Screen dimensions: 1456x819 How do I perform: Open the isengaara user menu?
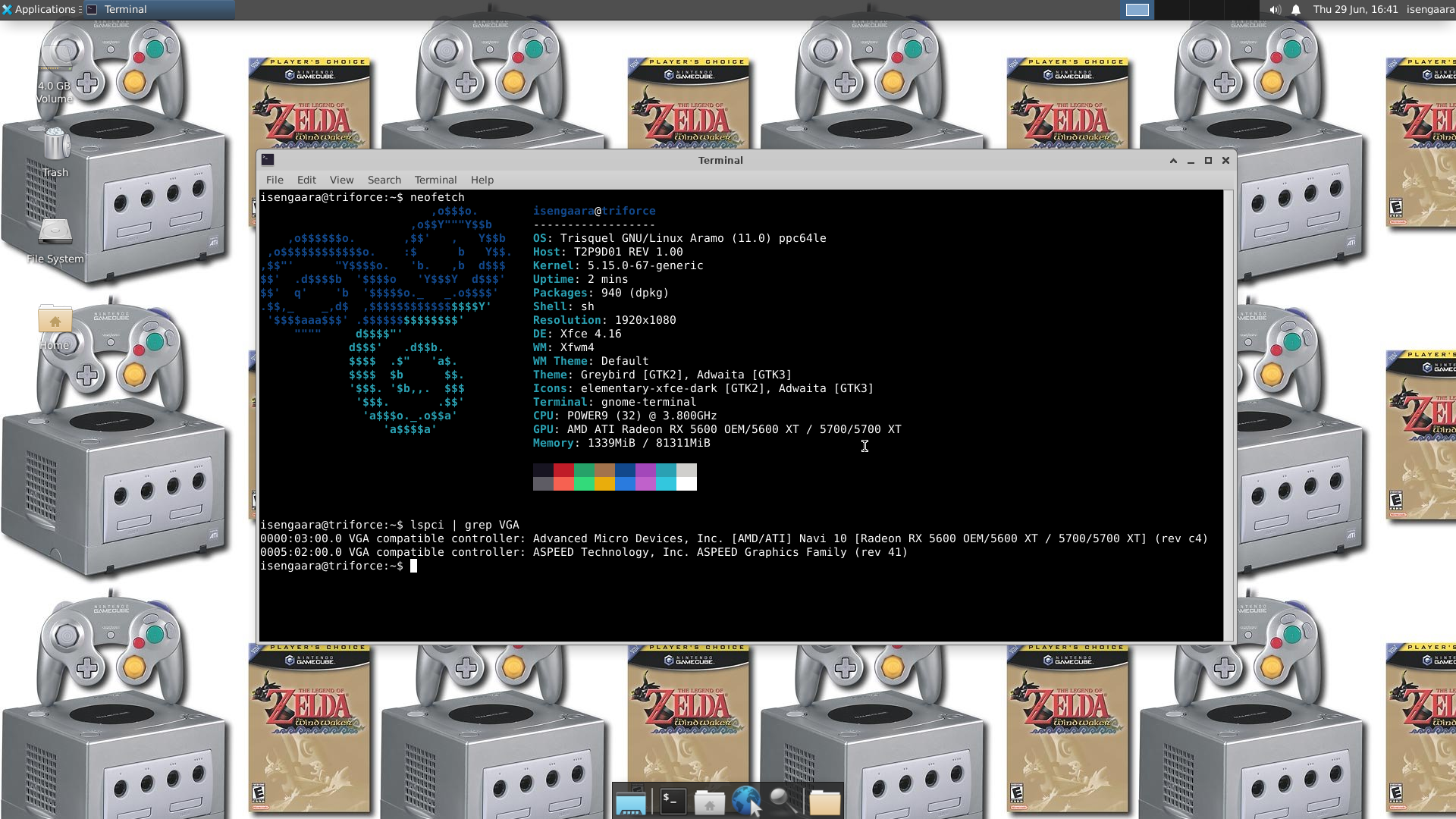point(1430,9)
